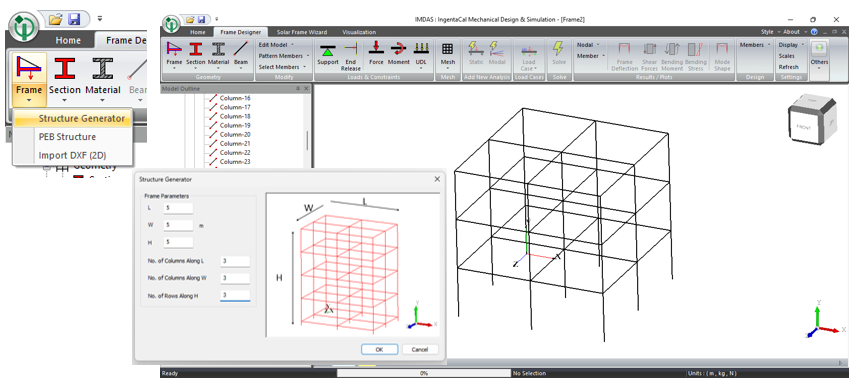Close the Model Outline panel
The height and width of the screenshot is (389, 861).
(306, 88)
